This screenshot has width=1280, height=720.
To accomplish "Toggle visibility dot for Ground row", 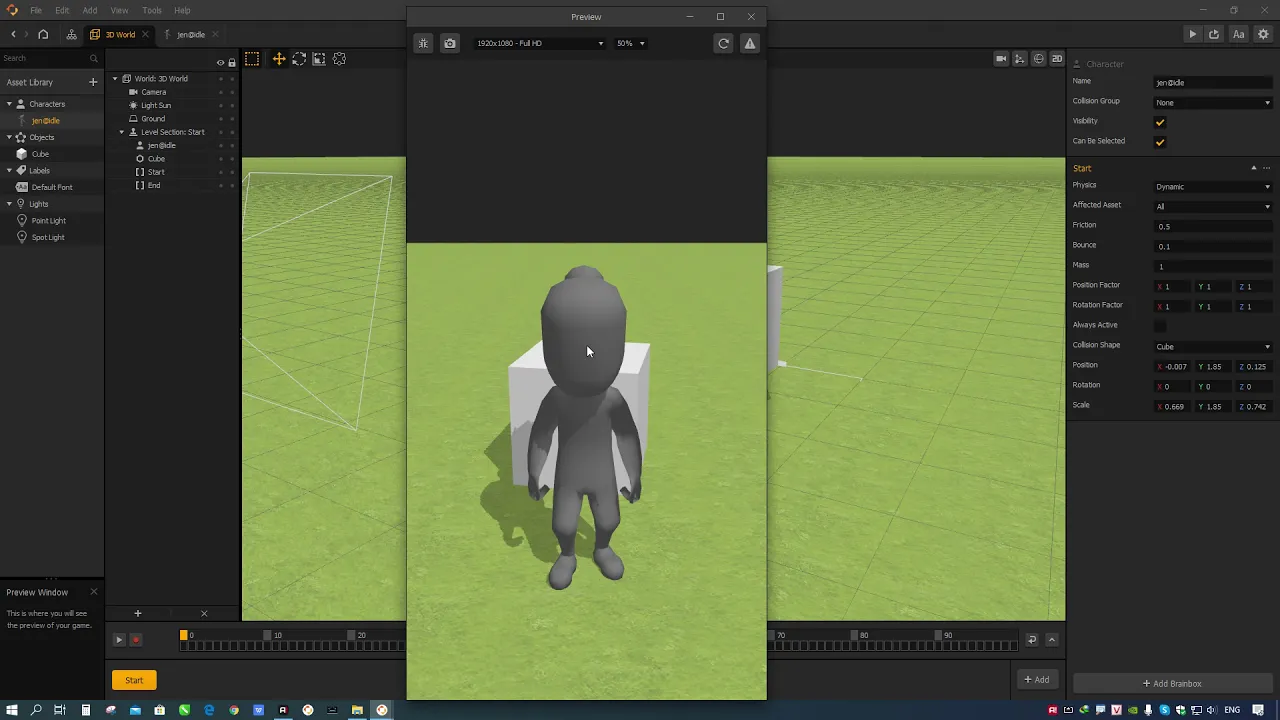I will 220,119.
